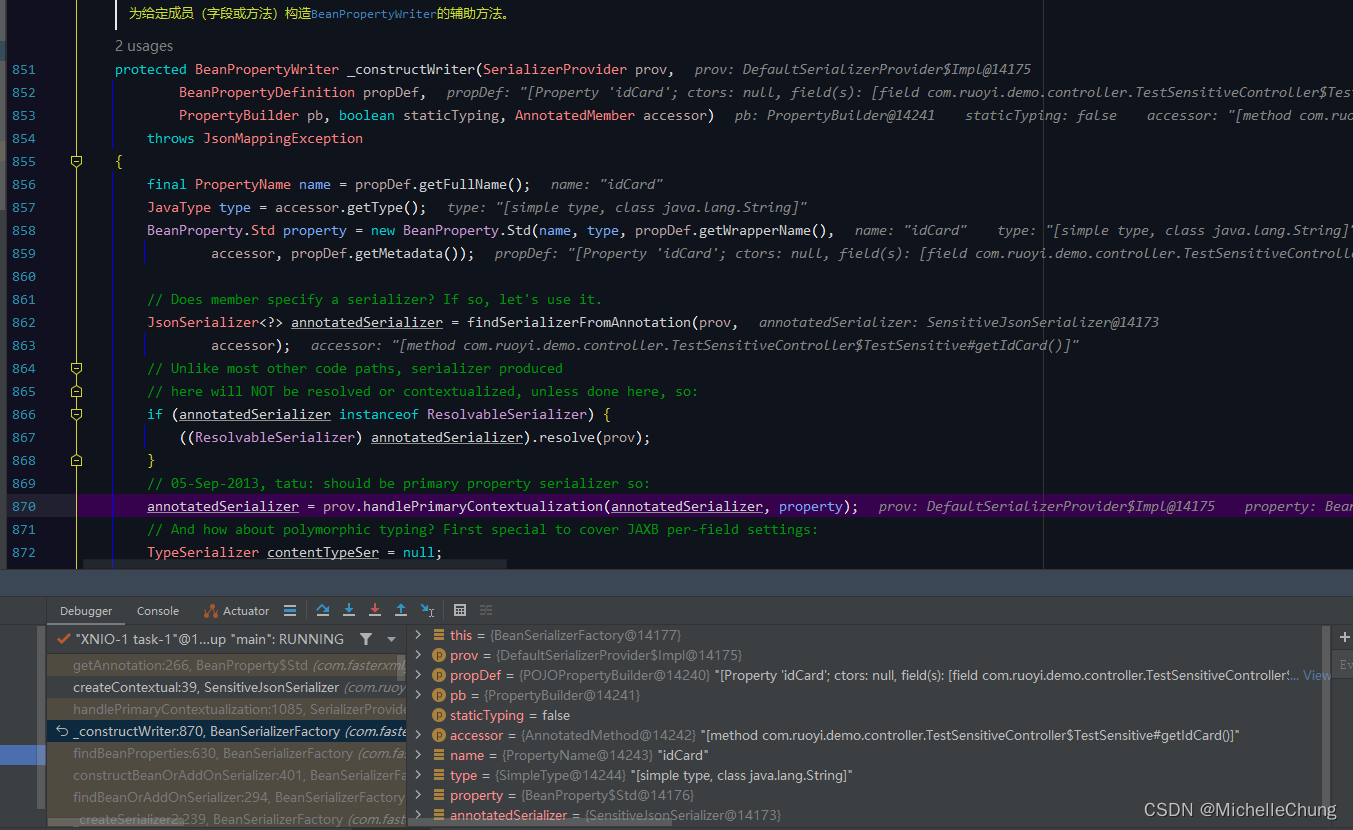Click the 'name' variable row in Variables
Viewport: 1353px width, 830px height.
click(870, 755)
